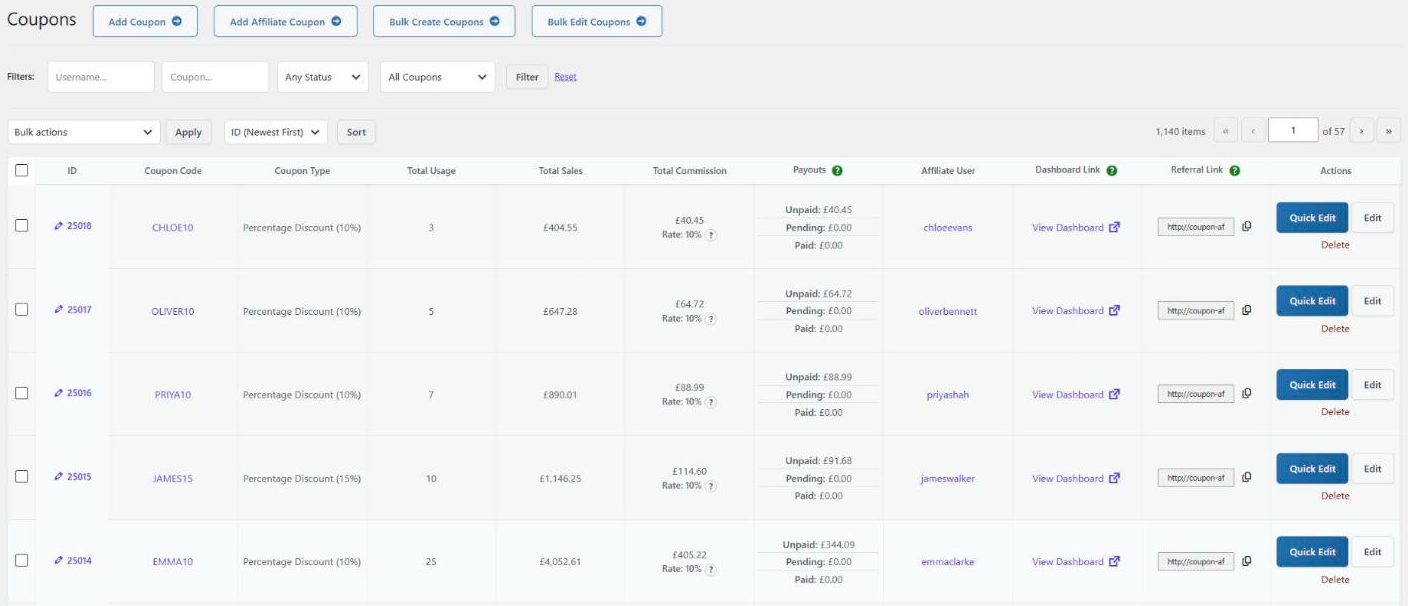Click rate help icon in OLIVER10 row
Image resolution: width=1408 pixels, height=606 pixels.
click(711, 319)
